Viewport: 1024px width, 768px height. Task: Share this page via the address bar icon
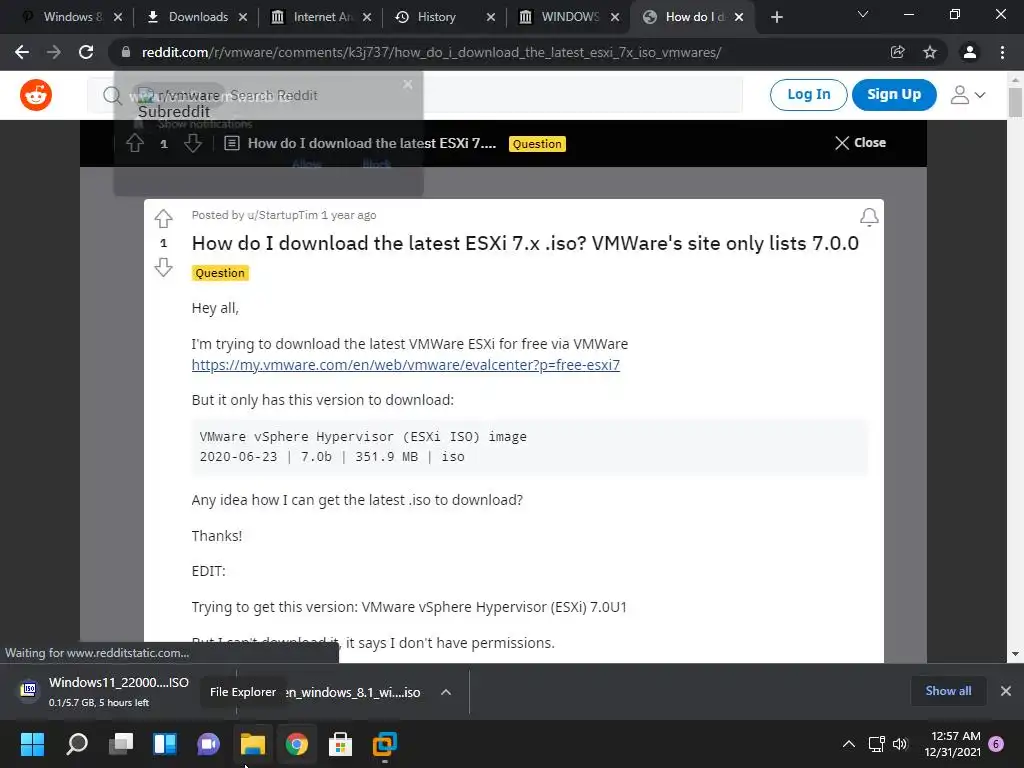click(x=897, y=52)
